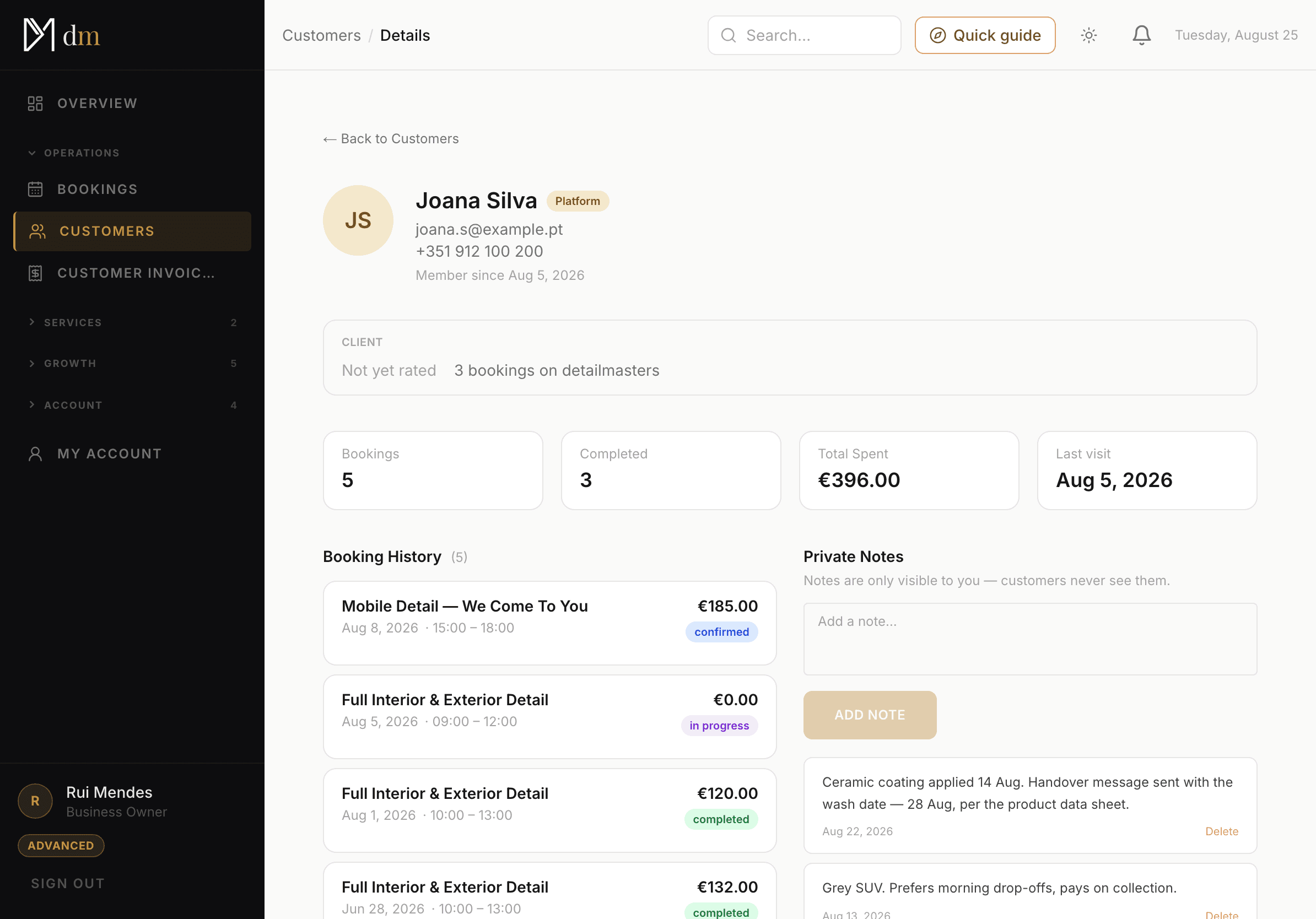Click the €185.00 price
1316x919 pixels.
click(727, 606)
